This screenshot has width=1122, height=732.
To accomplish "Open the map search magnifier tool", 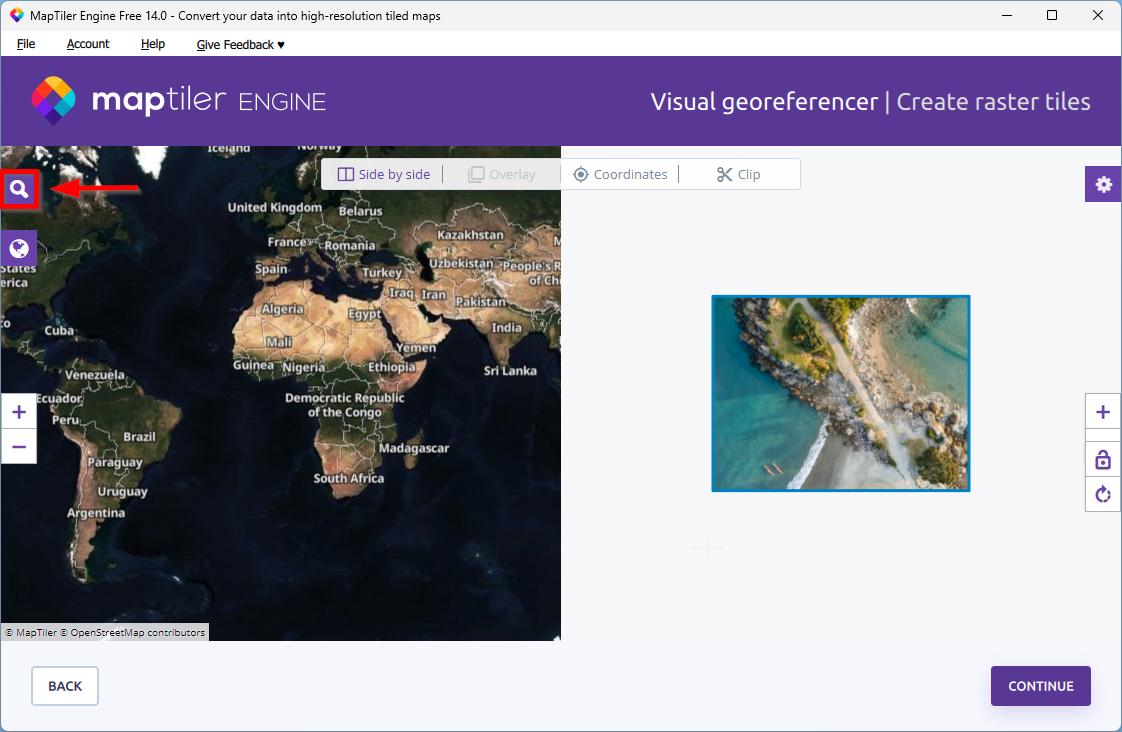I will 19,190.
